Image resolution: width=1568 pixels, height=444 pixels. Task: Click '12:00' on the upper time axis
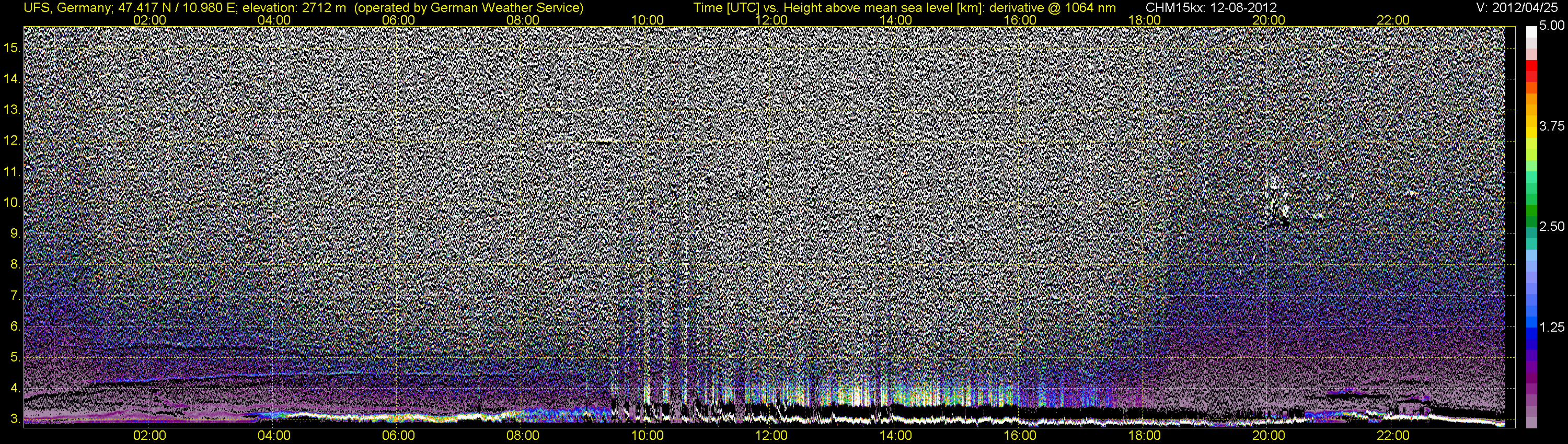coord(771,20)
